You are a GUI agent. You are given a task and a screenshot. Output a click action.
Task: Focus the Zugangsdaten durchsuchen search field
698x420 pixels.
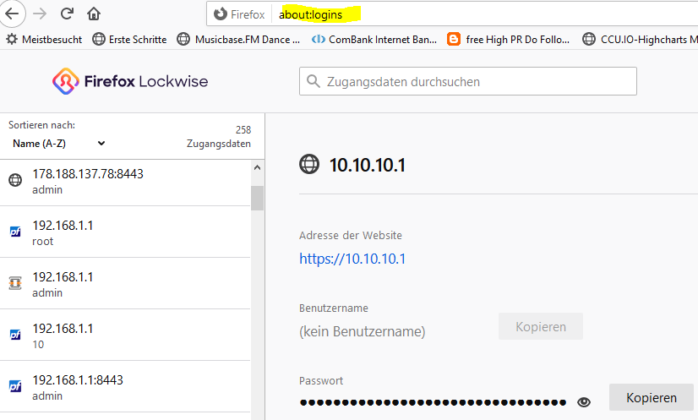click(468, 82)
